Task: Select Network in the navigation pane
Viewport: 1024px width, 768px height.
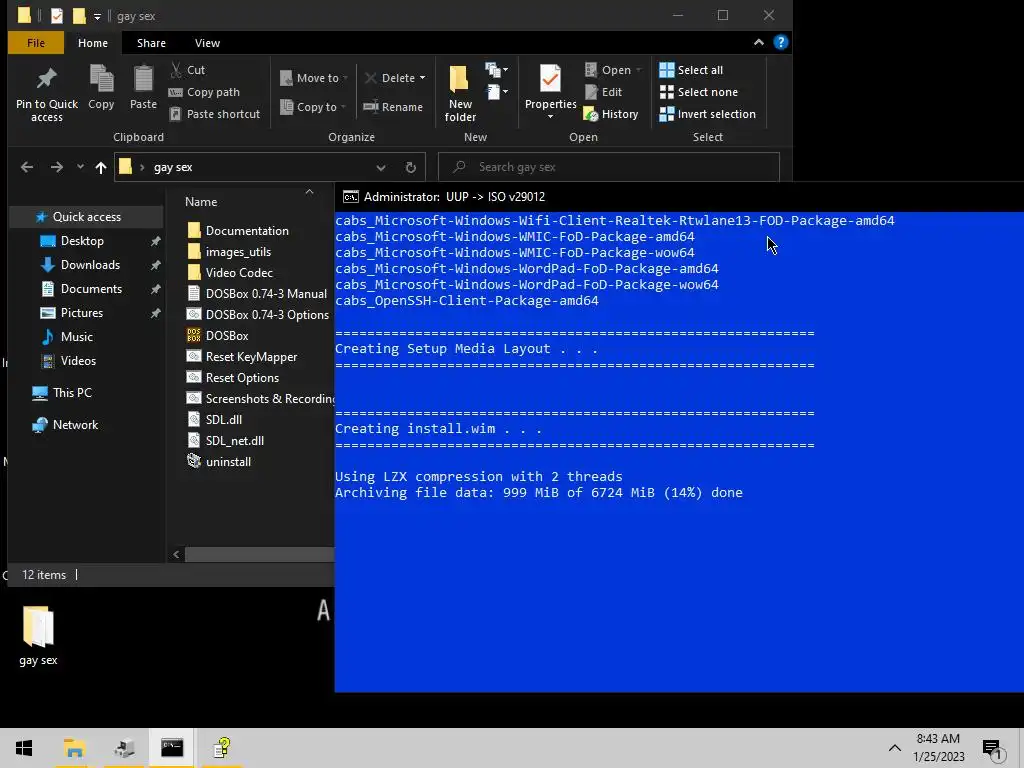Action: (x=75, y=424)
